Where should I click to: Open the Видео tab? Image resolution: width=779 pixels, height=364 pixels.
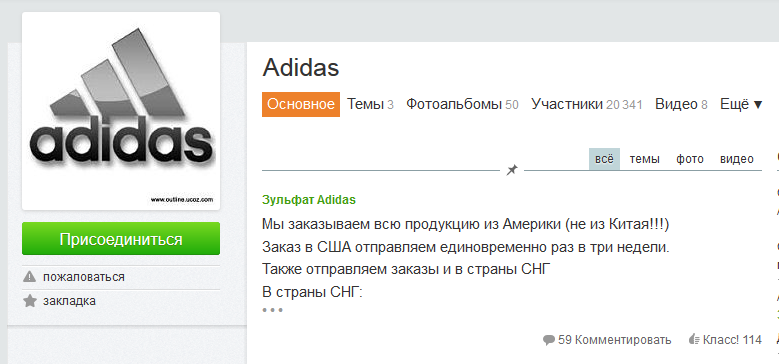(681, 104)
